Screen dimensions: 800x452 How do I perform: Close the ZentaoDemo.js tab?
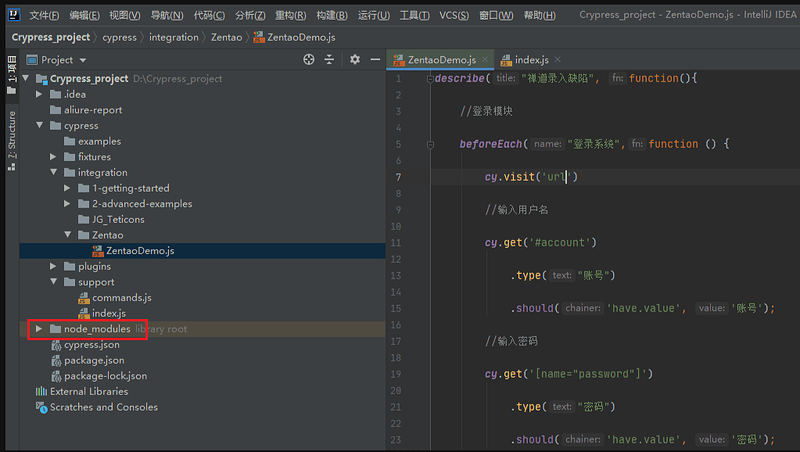pyautogui.click(x=485, y=60)
